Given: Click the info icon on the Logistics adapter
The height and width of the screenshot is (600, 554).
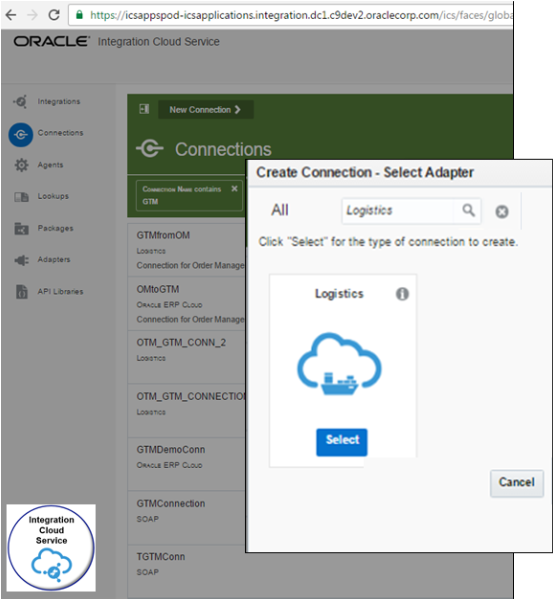Looking at the screenshot, I should 402,294.
